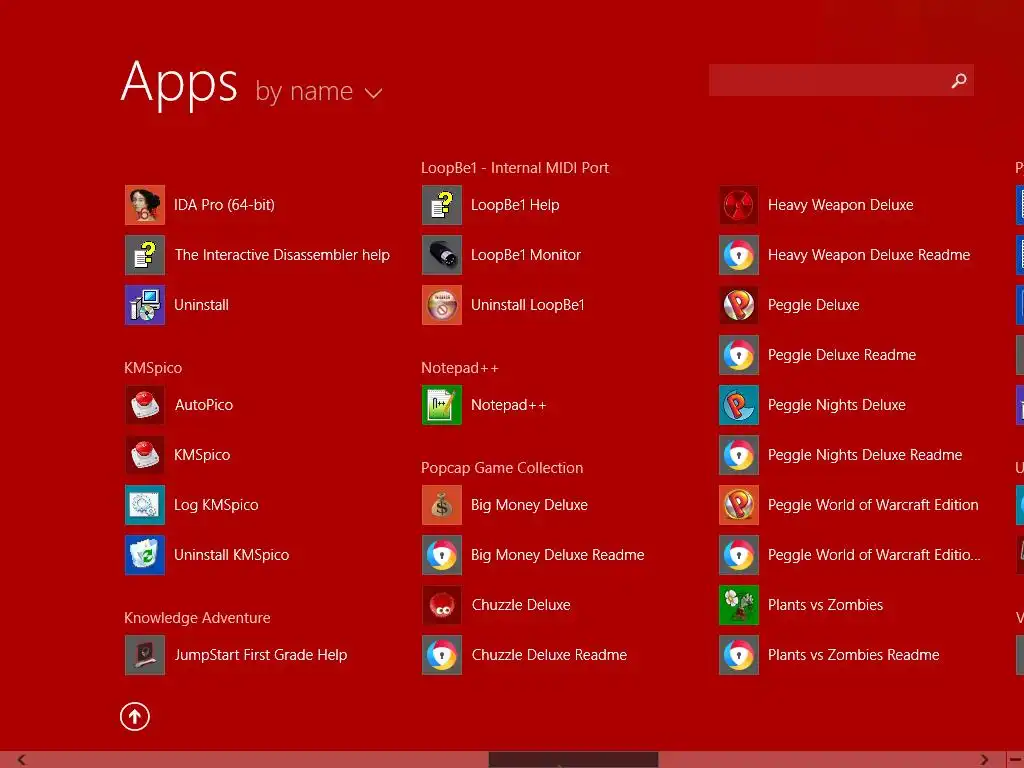Open the KMSpico app icon
1024x768 pixels.
pos(145,455)
